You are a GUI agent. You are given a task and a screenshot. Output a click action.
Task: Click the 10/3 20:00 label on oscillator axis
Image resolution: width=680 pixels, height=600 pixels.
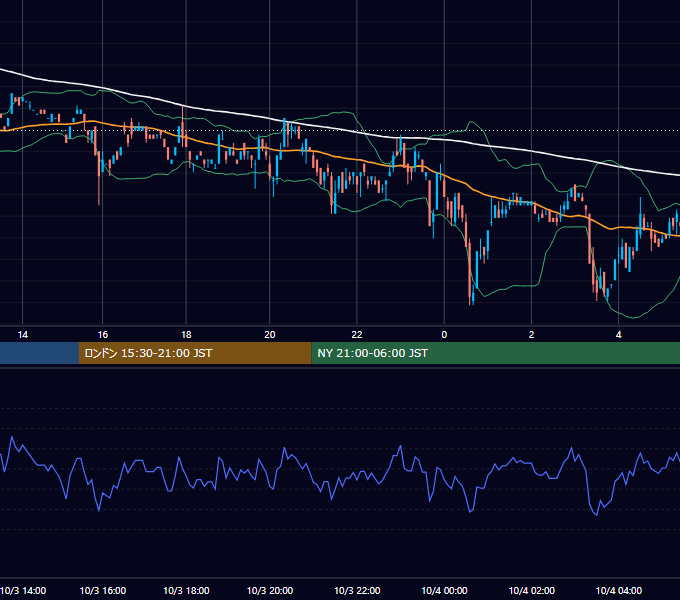tap(270, 590)
